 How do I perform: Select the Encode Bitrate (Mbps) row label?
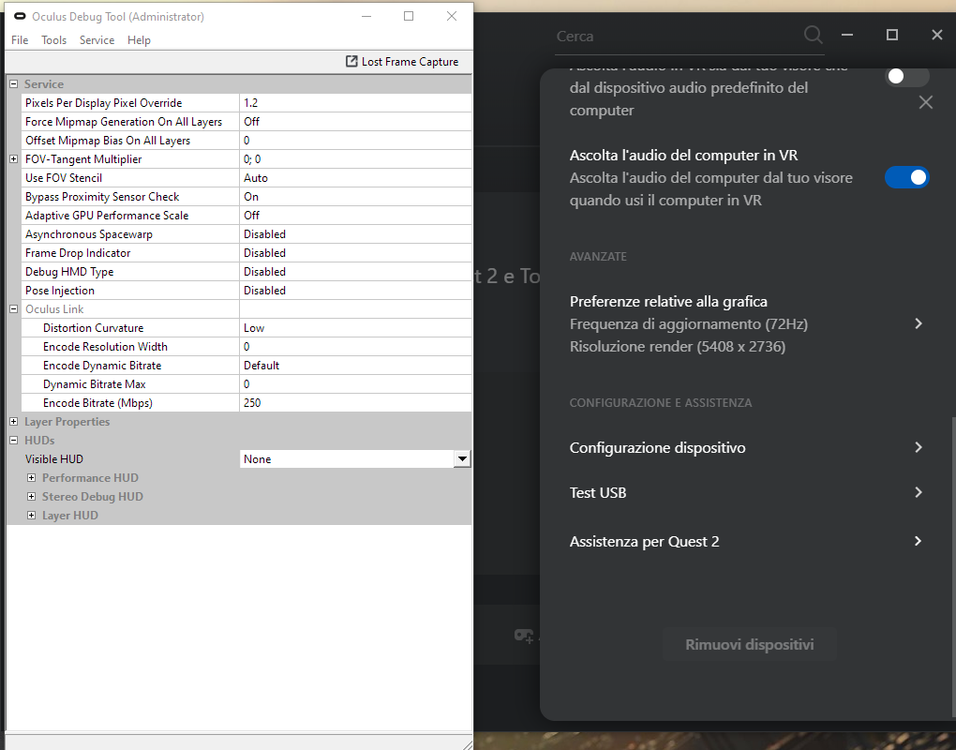click(x=98, y=403)
